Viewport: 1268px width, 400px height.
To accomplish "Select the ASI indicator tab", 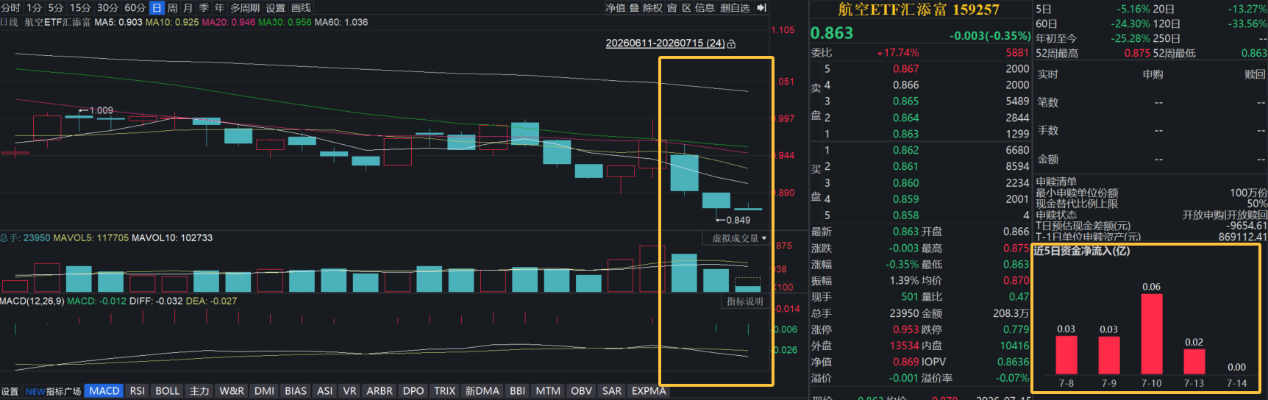I will pos(324,391).
